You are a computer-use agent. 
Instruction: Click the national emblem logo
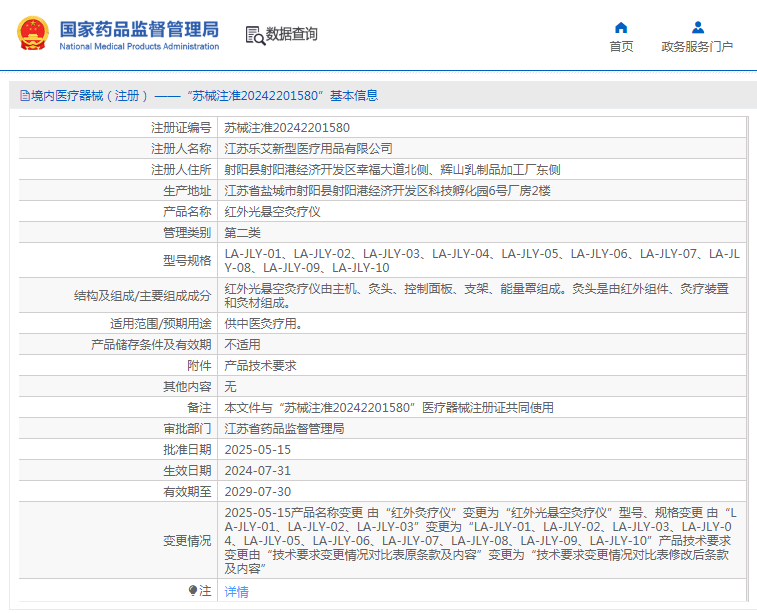coord(33,33)
